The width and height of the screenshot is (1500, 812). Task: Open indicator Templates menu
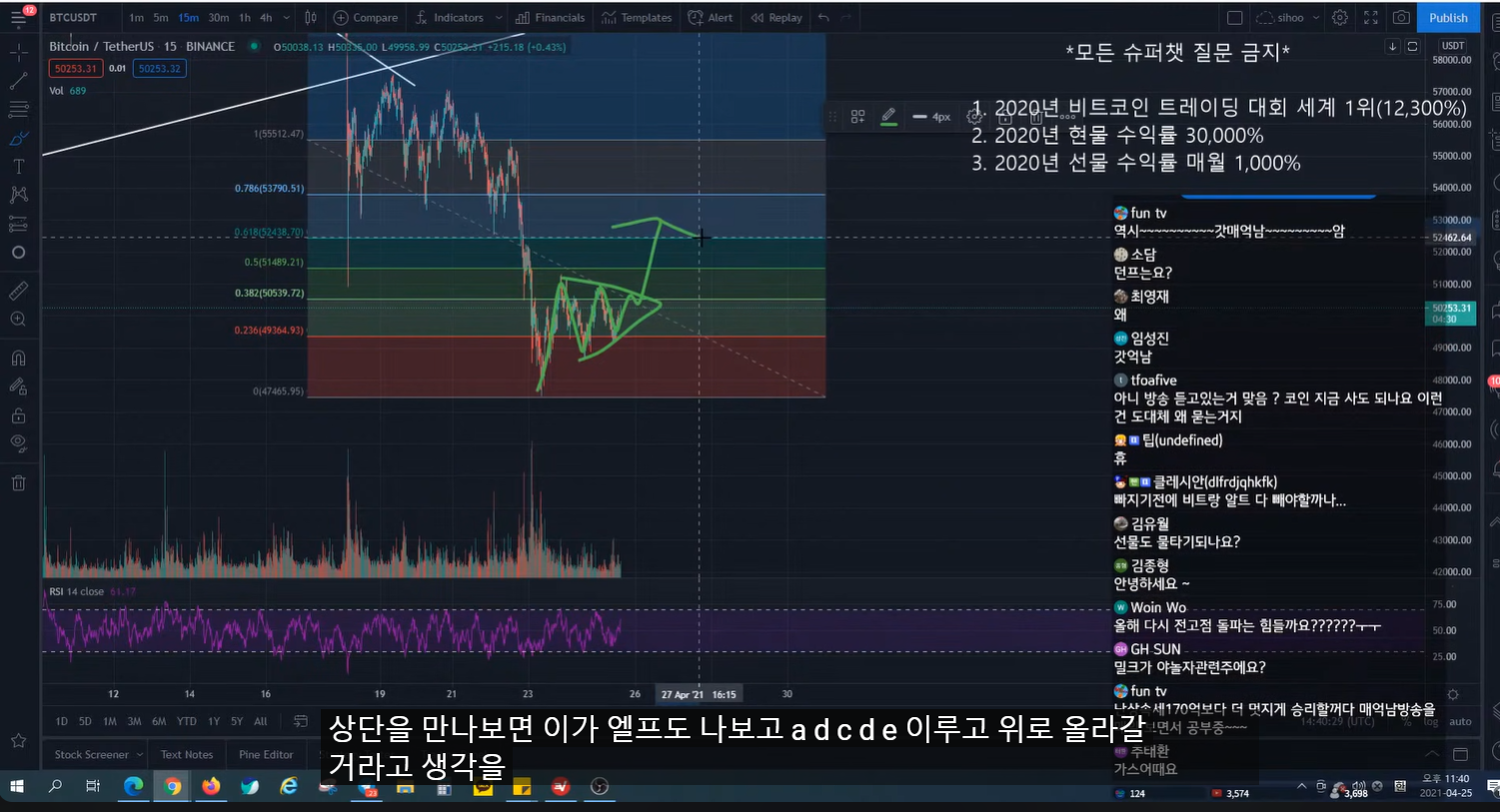637,18
